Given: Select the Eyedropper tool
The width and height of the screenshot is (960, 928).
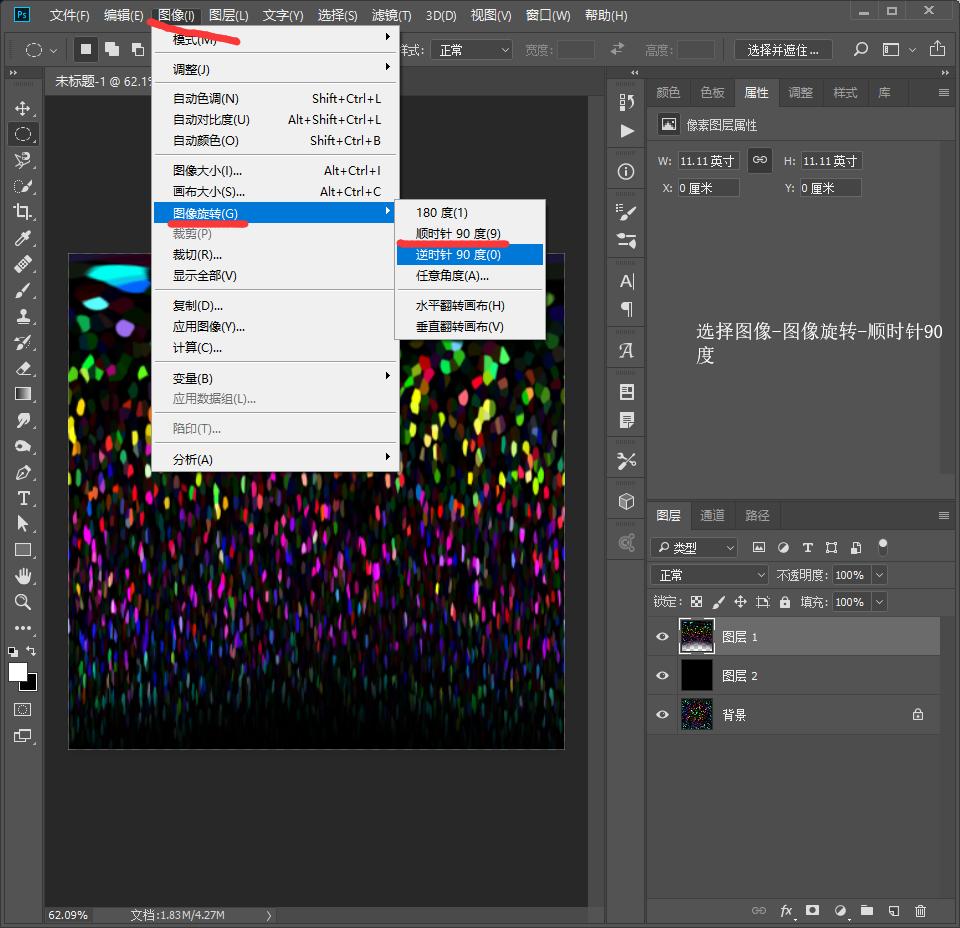Looking at the screenshot, I should tap(22, 238).
